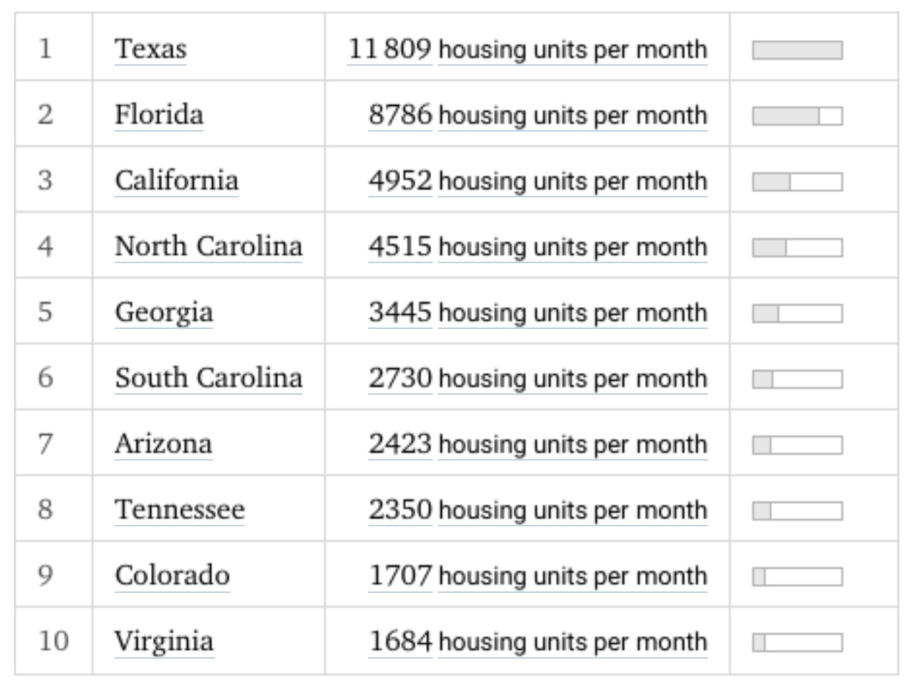909x689 pixels.
Task: Open the South Carolina link
Action: click(208, 378)
